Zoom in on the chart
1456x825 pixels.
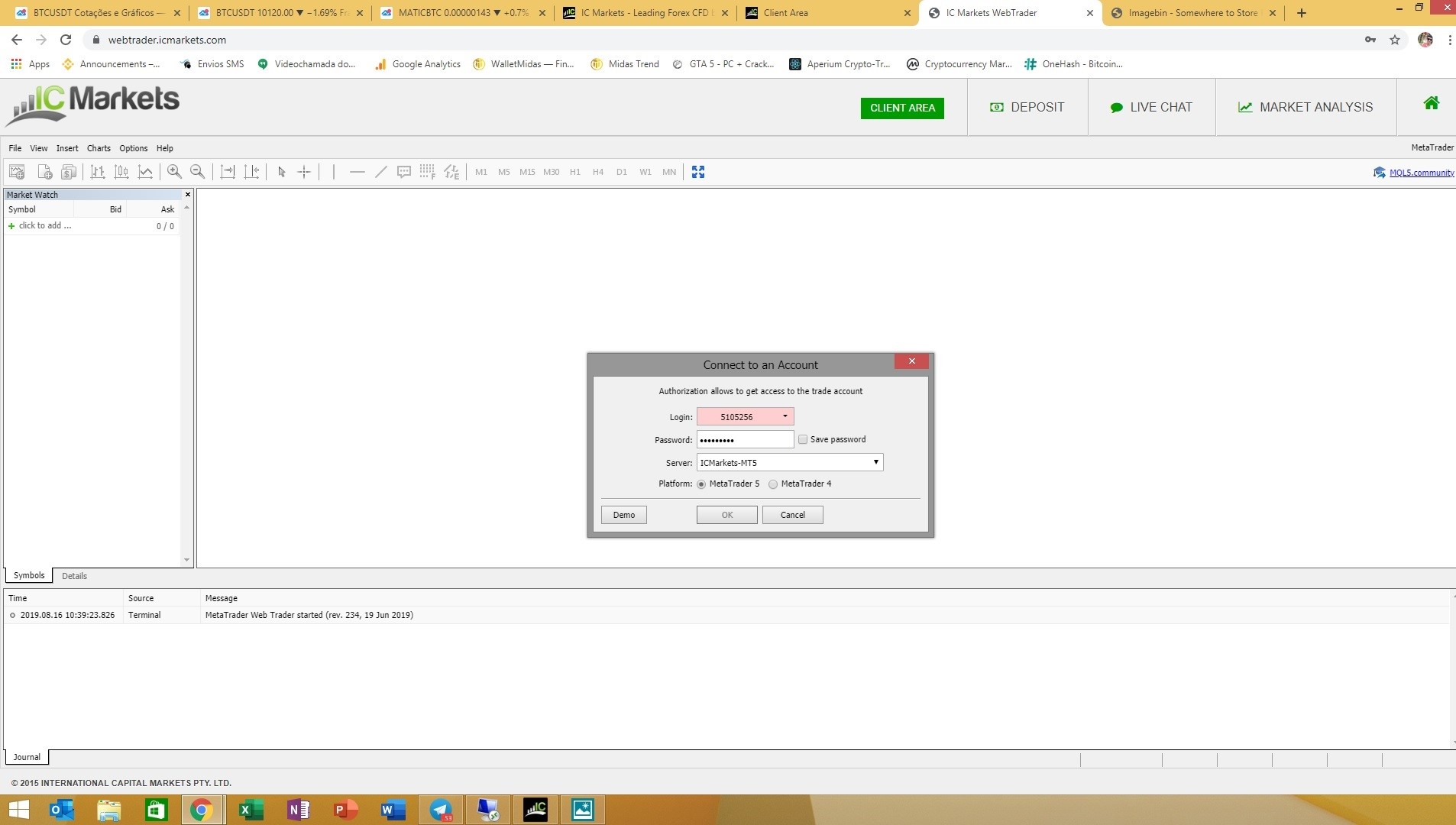click(174, 172)
